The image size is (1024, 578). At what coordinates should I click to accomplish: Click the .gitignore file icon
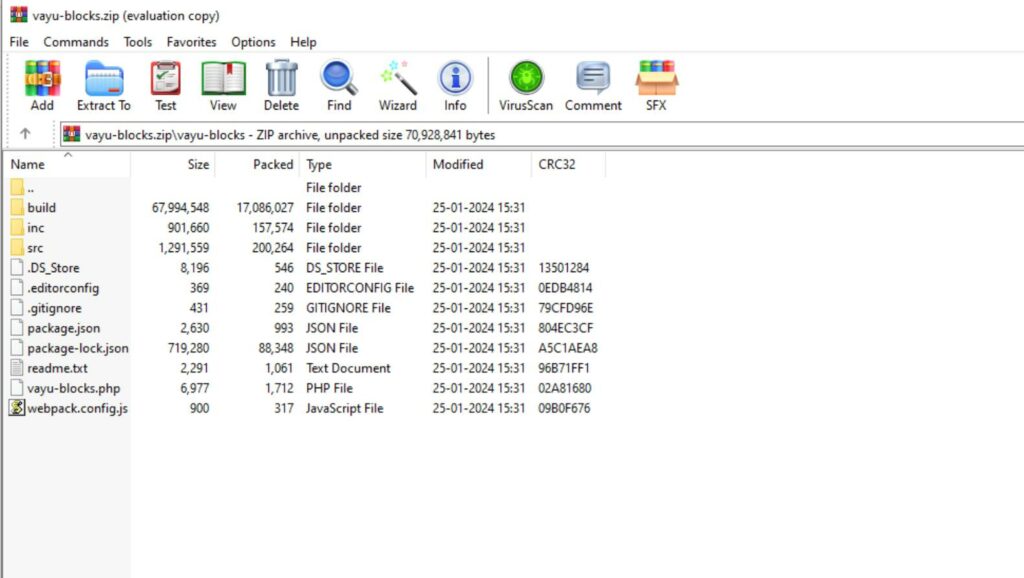pyautogui.click(x=17, y=308)
